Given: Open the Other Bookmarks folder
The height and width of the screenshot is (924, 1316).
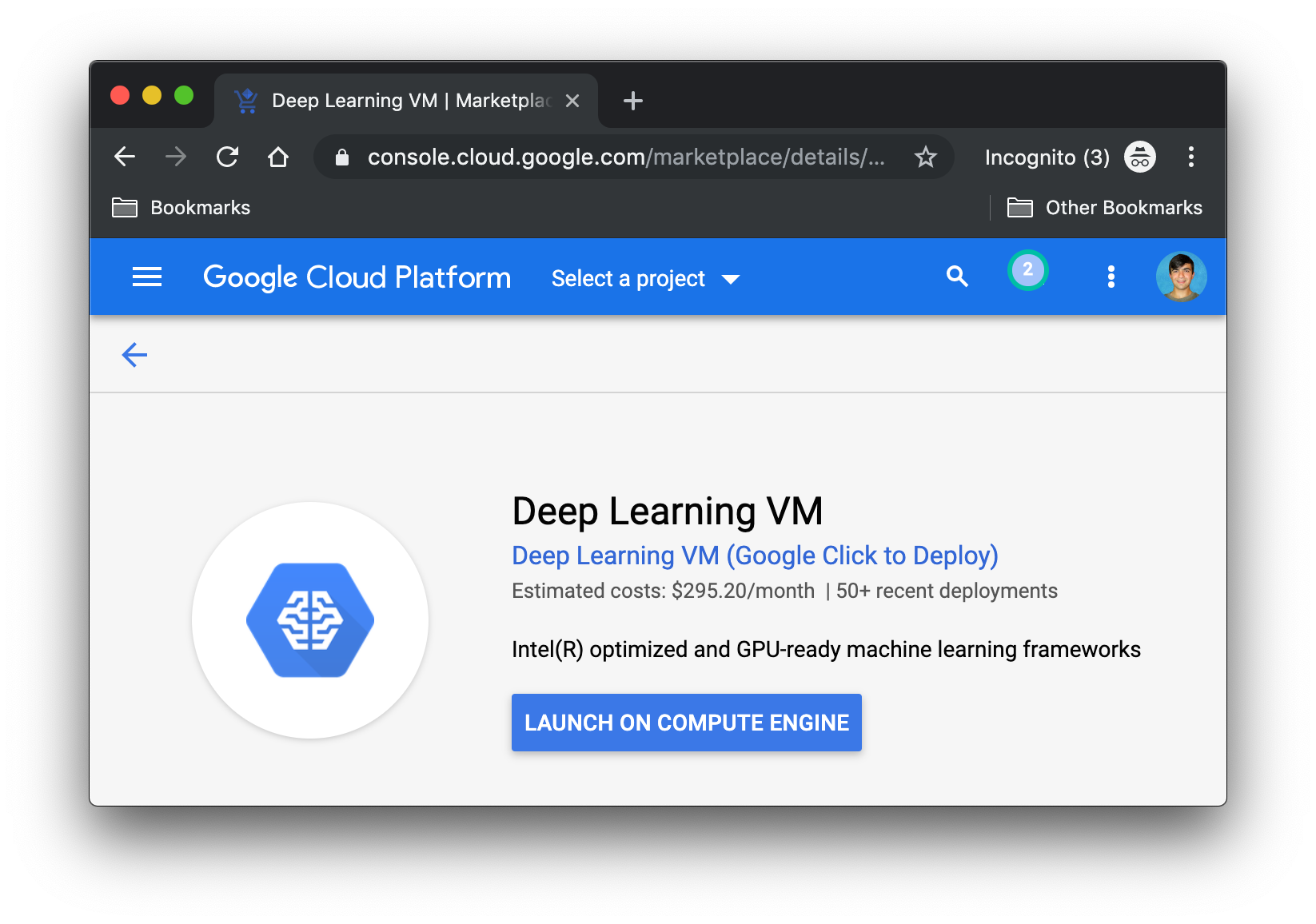Looking at the screenshot, I should (1105, 208).
